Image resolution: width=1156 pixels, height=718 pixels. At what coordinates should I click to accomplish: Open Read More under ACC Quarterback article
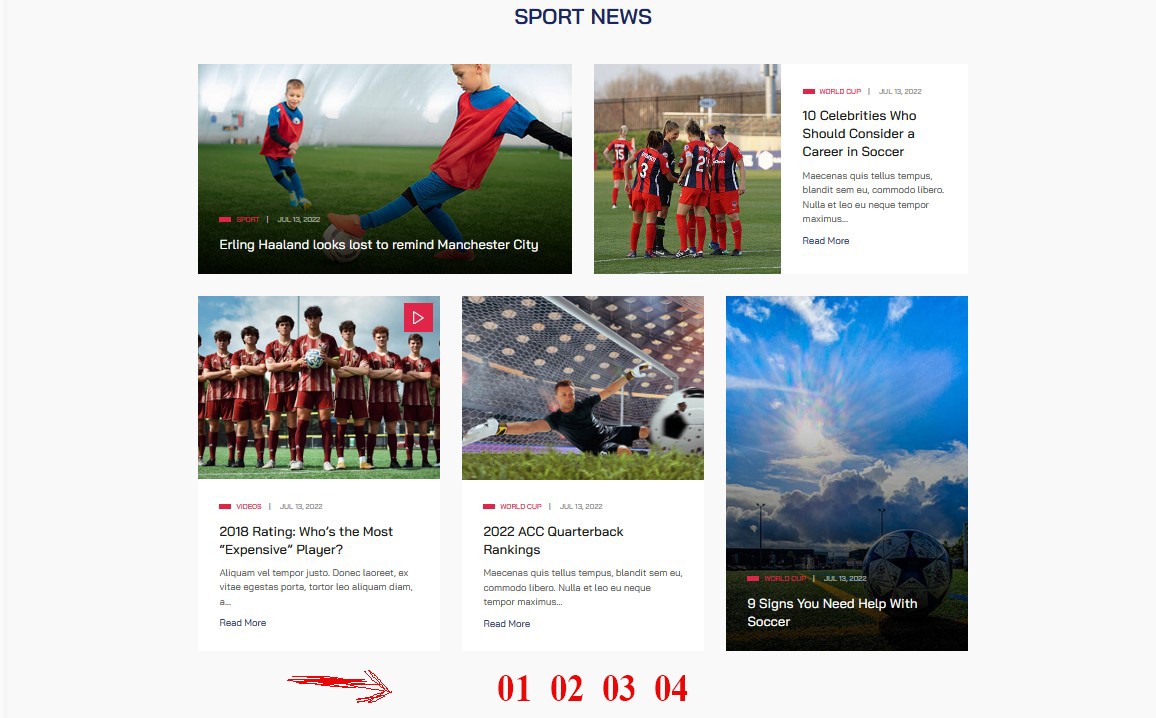coord(506,624)
